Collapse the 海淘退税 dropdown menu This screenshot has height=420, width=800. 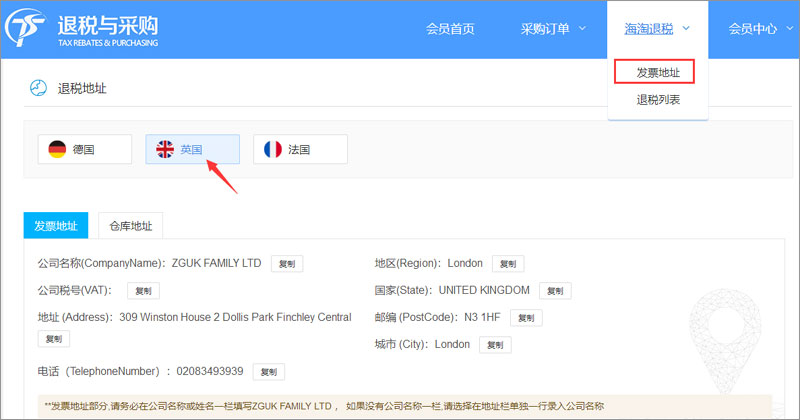[657, 29]
